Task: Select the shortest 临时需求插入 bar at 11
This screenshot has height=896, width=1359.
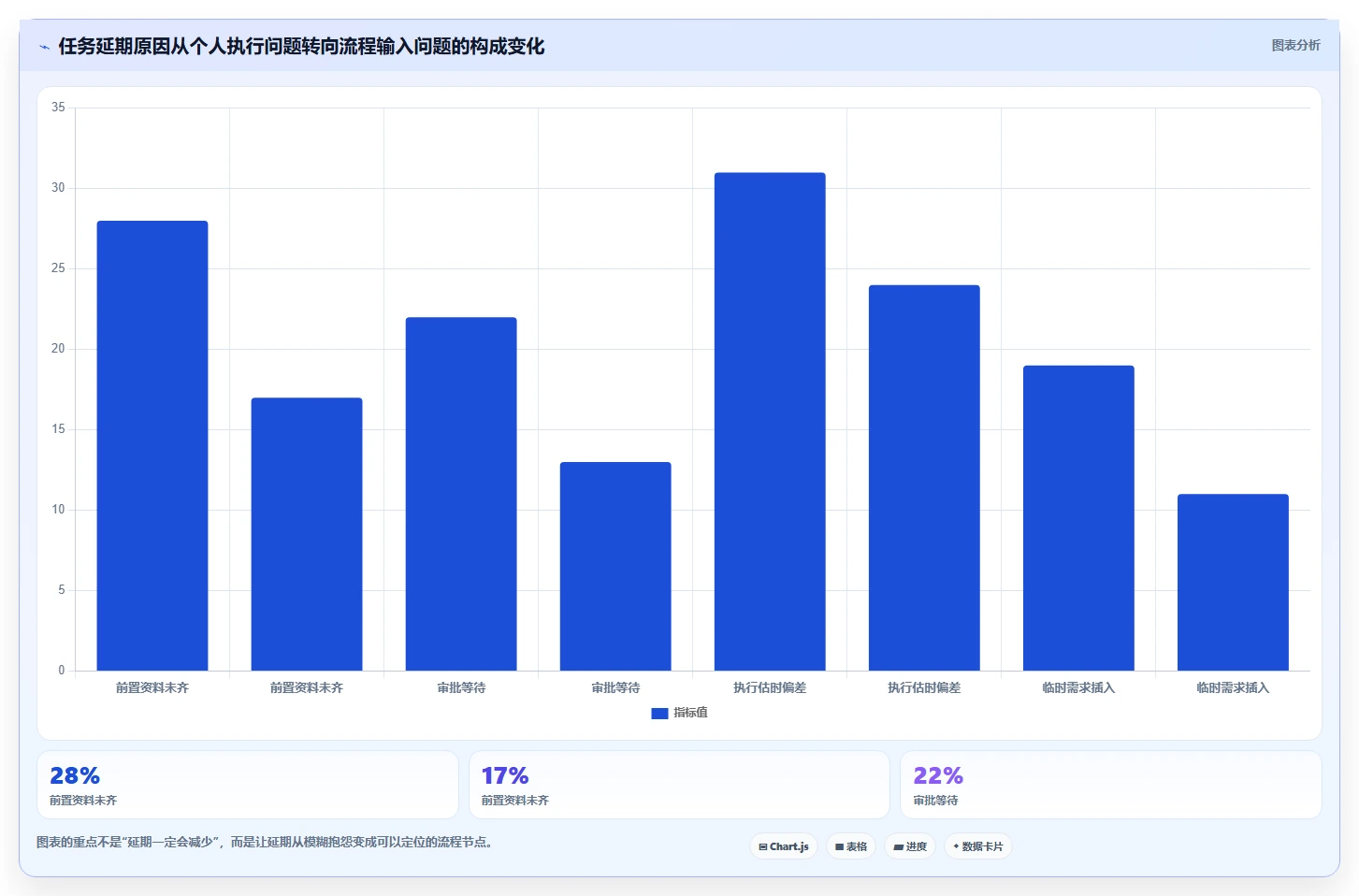Action: 1233,582
